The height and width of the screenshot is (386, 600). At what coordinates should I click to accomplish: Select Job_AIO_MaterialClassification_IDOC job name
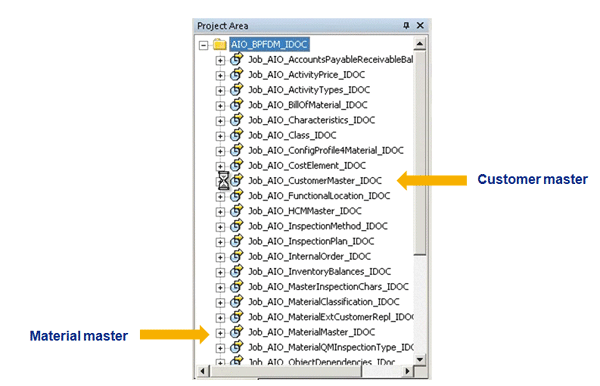(x=324, y=302)
